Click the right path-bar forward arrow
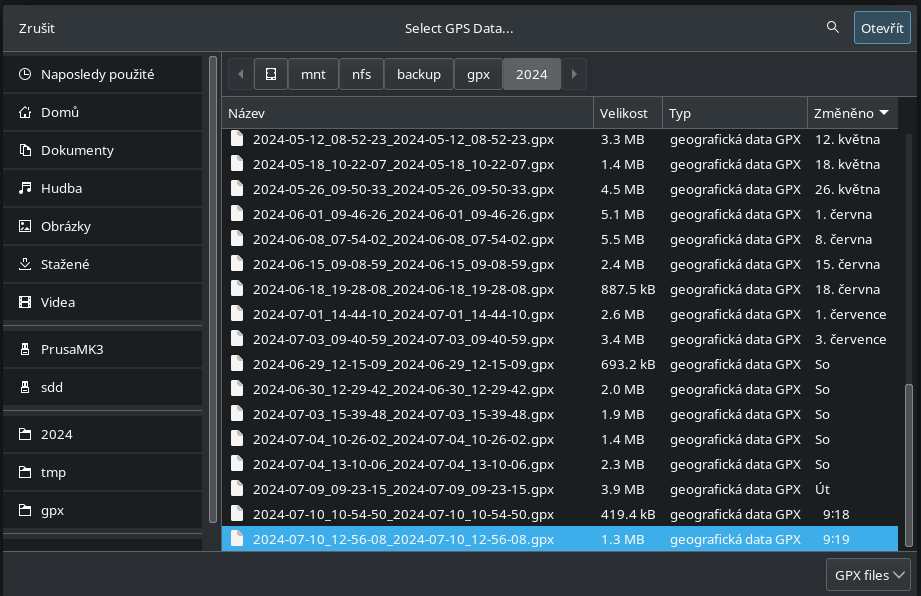 coord(573,74)
